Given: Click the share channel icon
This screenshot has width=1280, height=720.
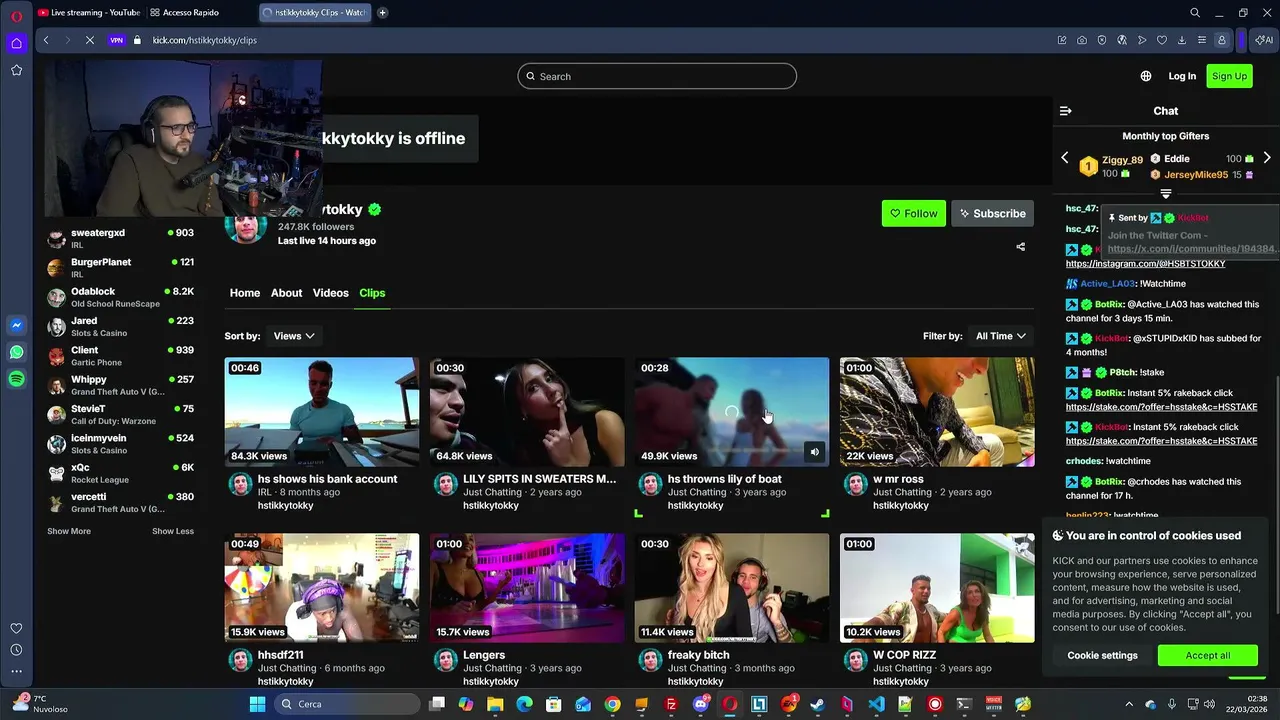Looking at the screenshot, I should click(1021, 247).
